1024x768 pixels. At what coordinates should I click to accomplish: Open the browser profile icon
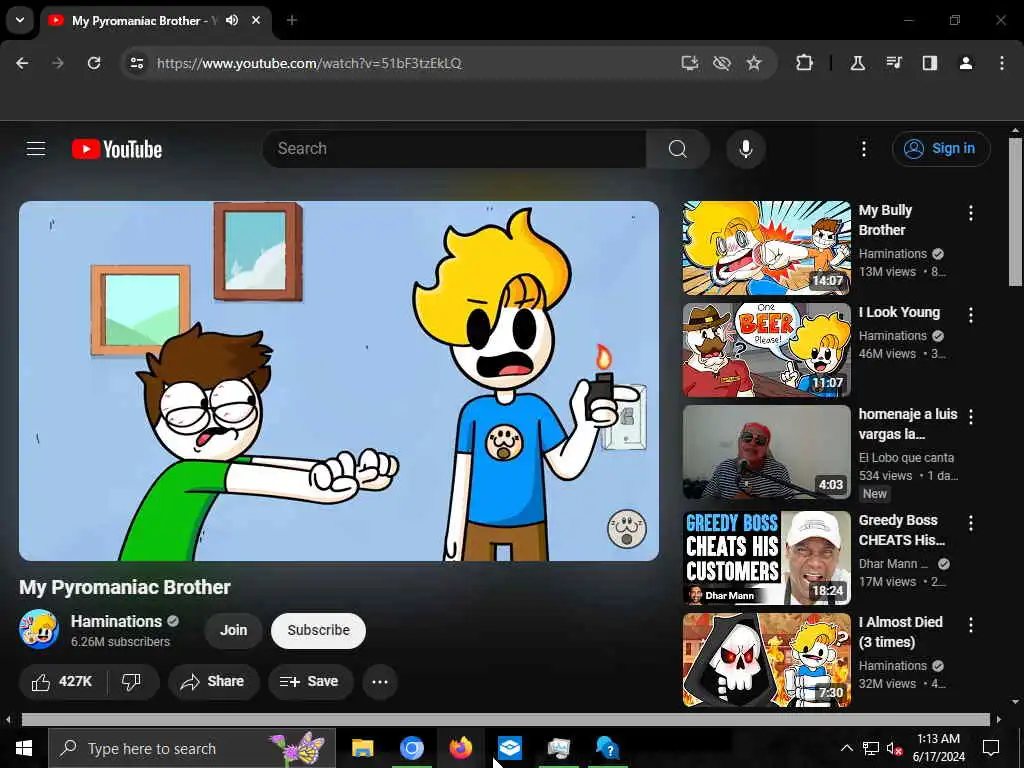point(965,63)
